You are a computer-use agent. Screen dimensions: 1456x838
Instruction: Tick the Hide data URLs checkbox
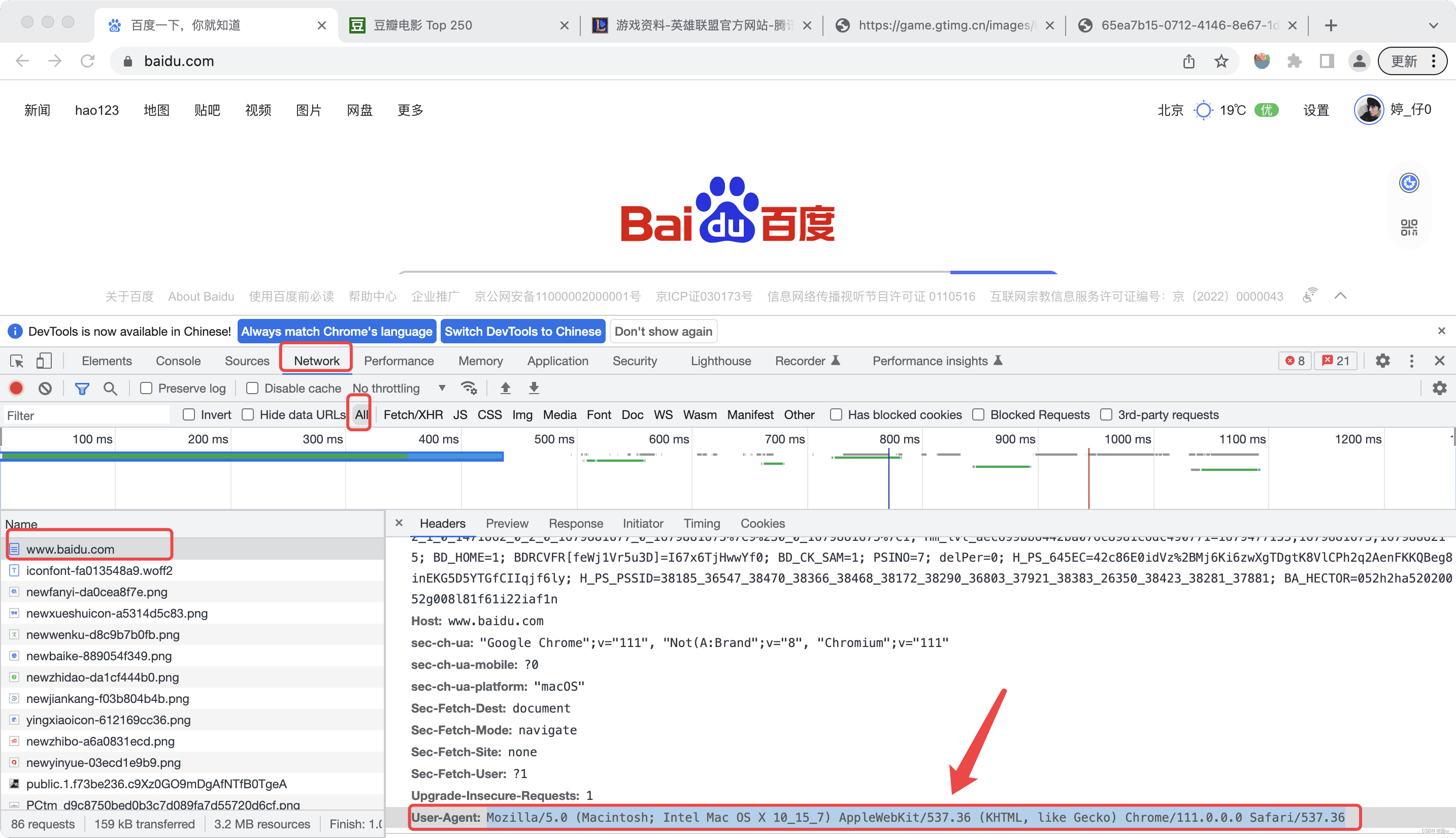(248, 415)
